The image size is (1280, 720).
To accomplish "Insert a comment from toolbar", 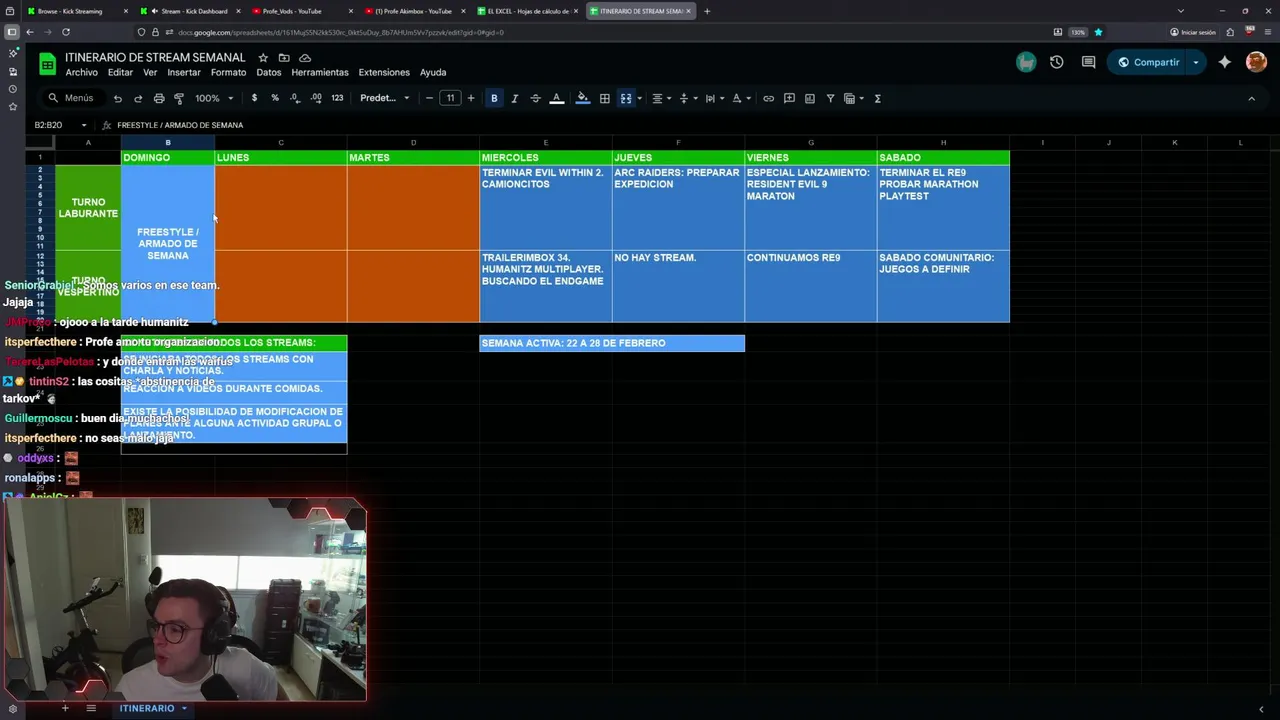I will (x=789, y=98).
